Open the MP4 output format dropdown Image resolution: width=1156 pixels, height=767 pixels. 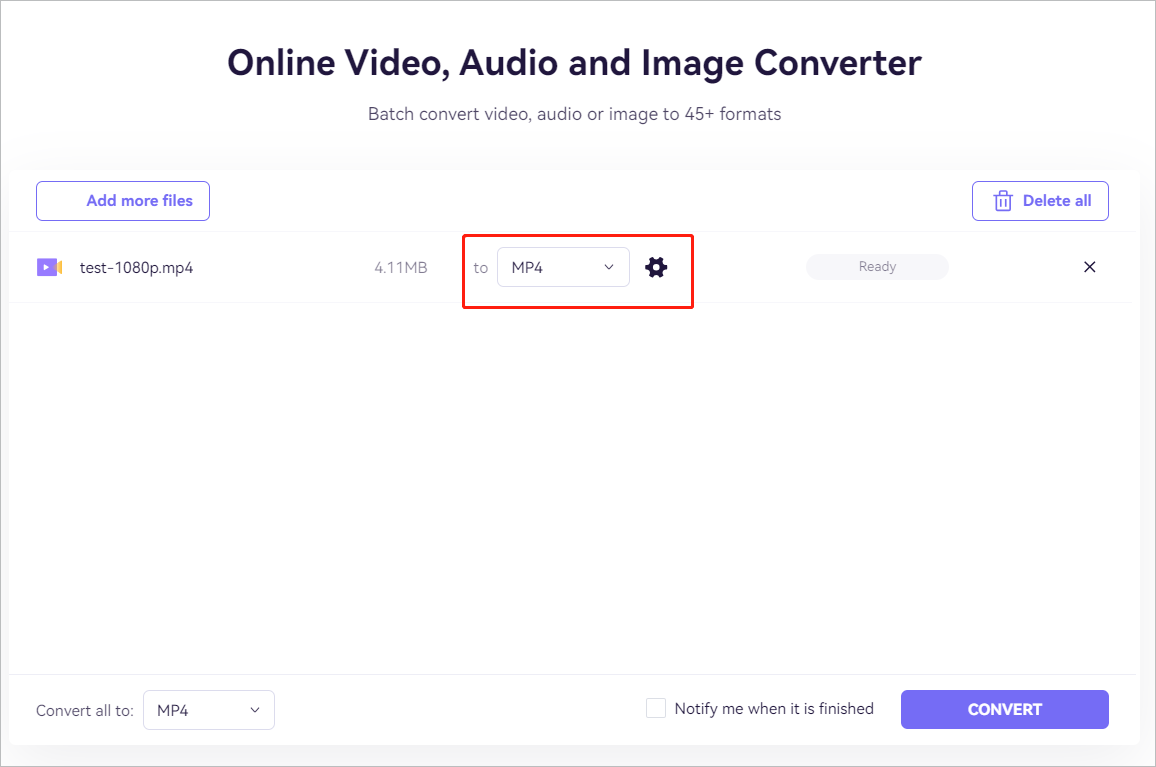[x=563, y=267]
